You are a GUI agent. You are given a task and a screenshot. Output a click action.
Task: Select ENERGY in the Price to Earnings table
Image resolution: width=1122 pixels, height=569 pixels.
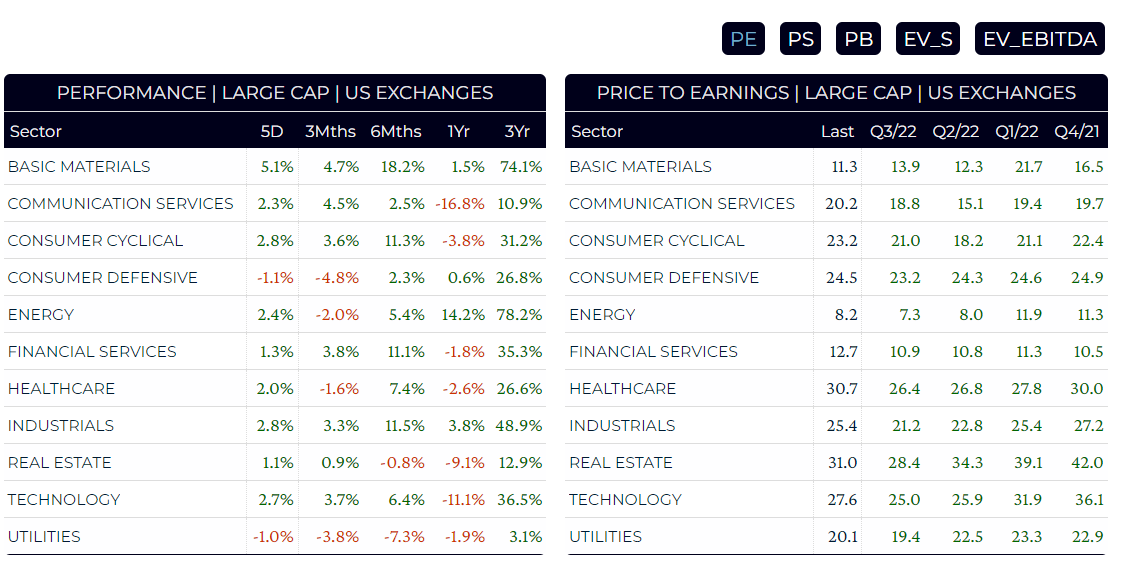[x=603, y=315]
